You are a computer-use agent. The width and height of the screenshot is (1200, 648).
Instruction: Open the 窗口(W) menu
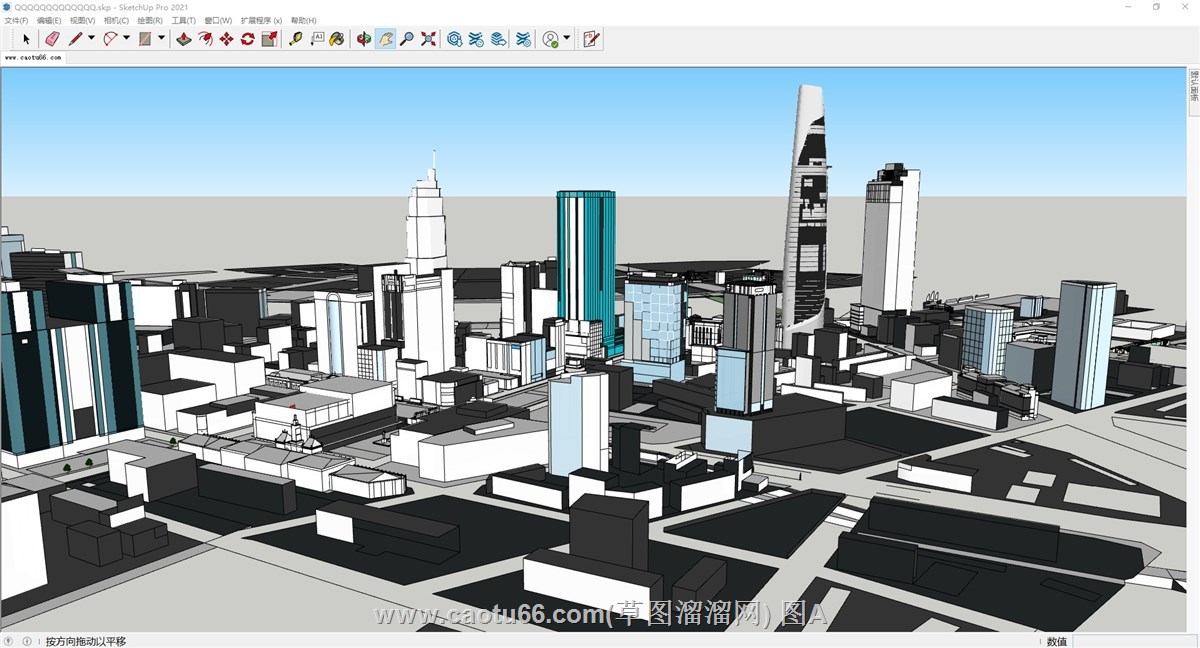218,20
